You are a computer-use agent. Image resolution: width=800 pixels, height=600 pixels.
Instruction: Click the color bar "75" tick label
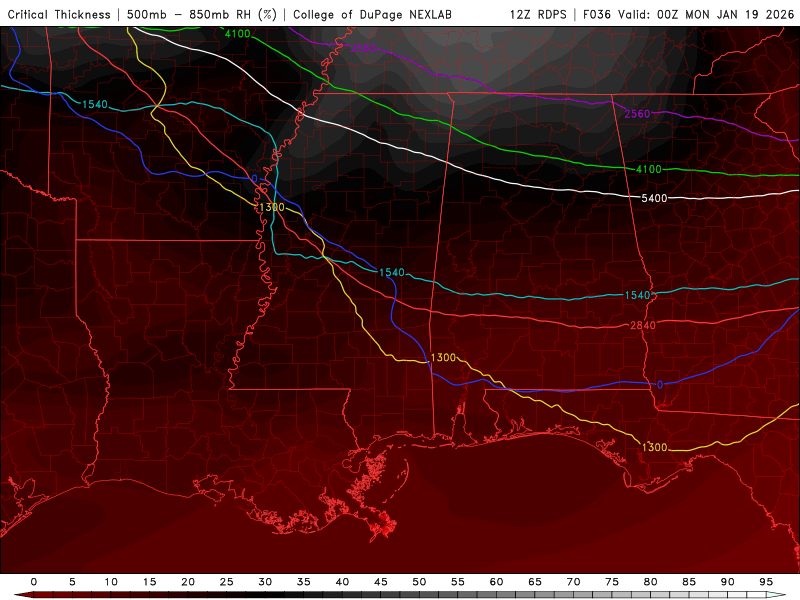click(612, 582)
